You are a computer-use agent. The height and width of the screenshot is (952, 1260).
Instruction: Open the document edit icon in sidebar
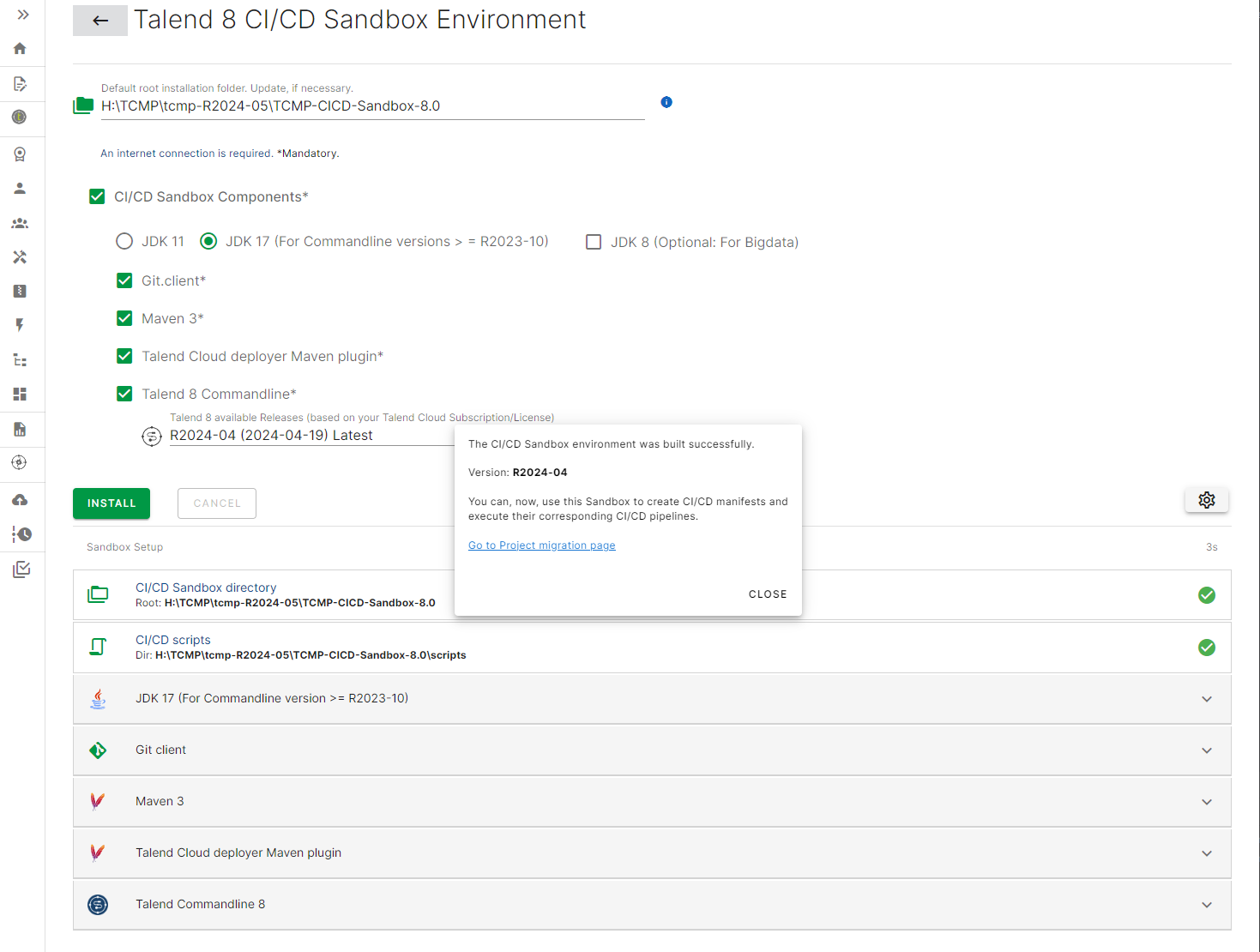pyautogui.click(x=20, y=83)
